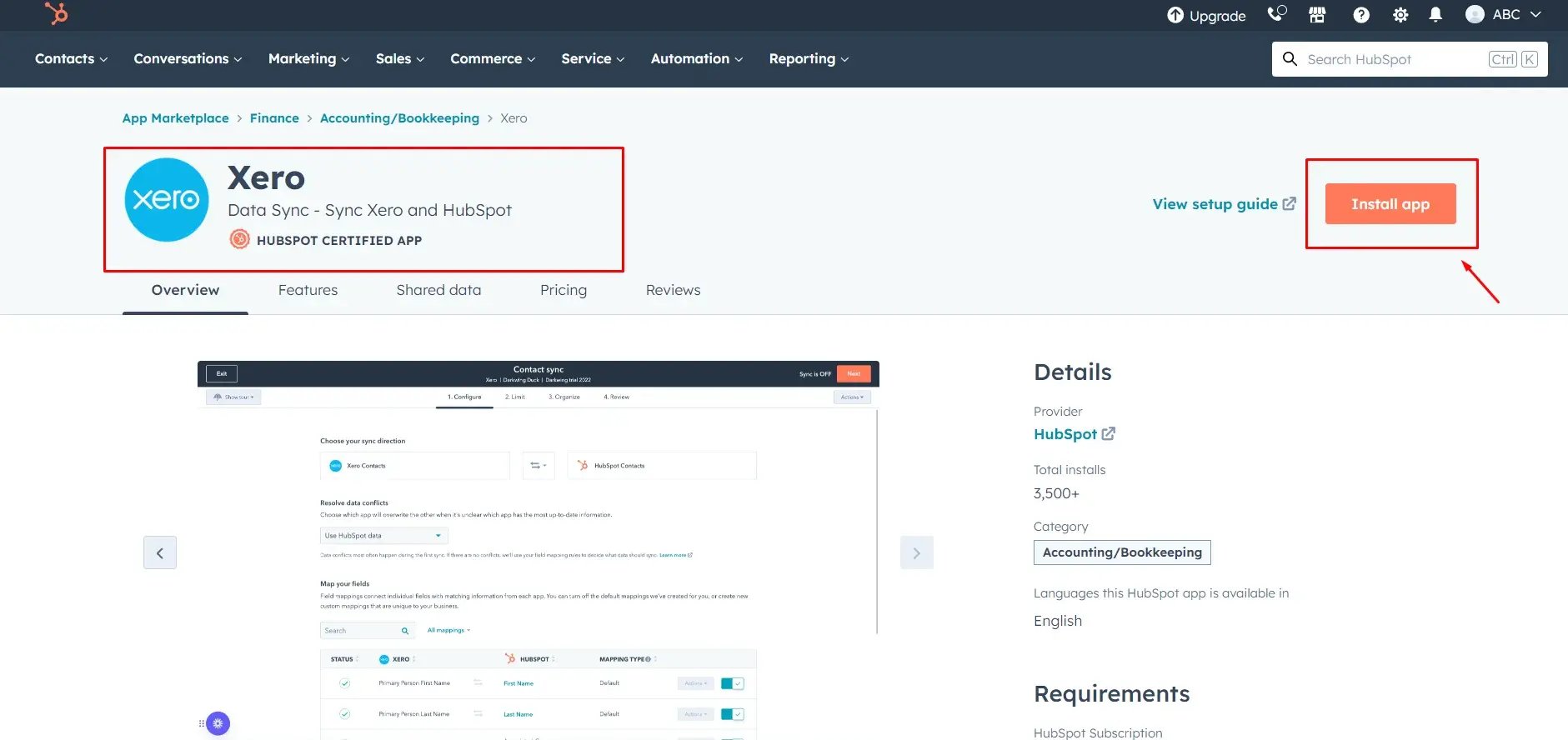The width and height of the screenshot is (1568, 740).
Task: Go to App Marketplace breadcrumb
Action: click(175, 118)
